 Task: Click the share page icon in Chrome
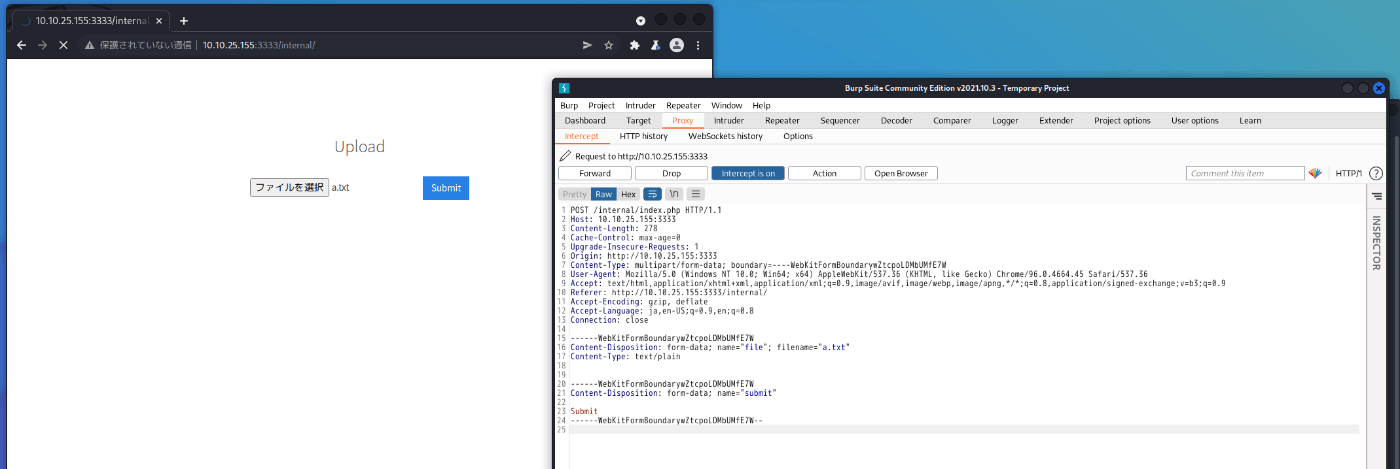point(587,45)
